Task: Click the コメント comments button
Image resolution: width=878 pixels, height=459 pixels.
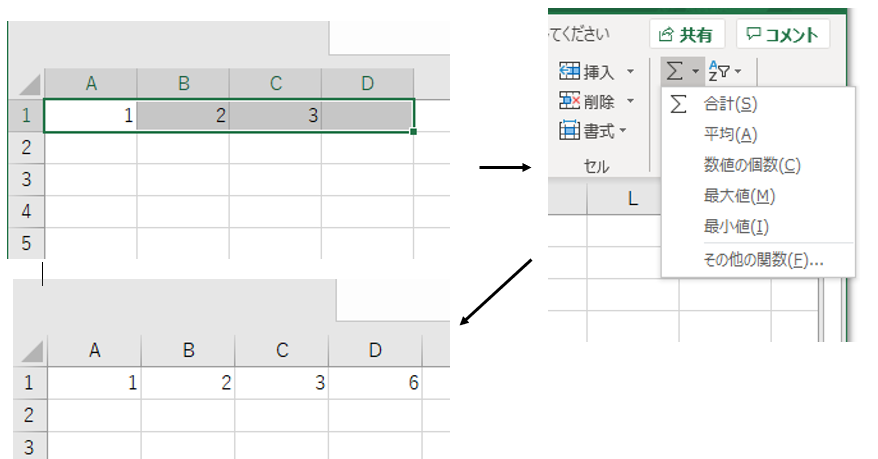Action: (x=783, y=35)
